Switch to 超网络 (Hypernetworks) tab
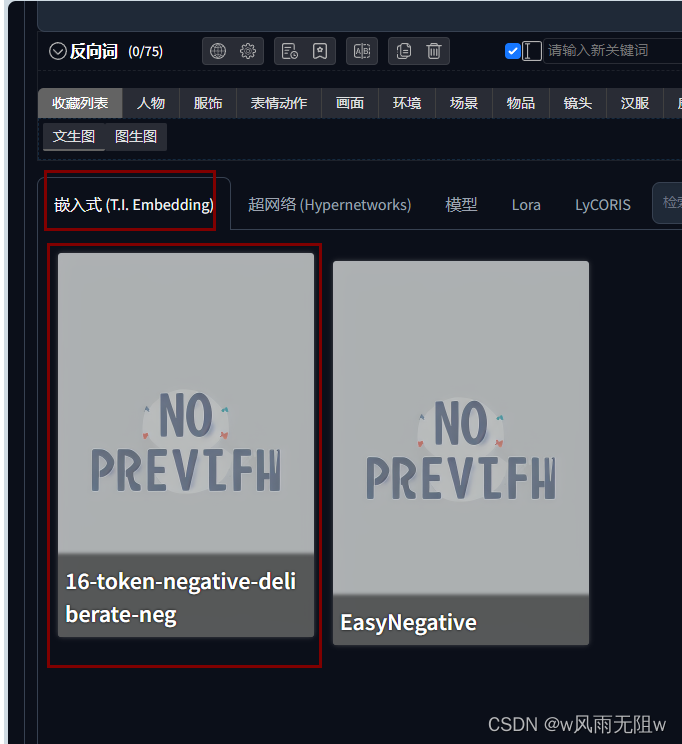Image resolution: width=682 pixels, height=744 pixels. [x=329, y=205]
